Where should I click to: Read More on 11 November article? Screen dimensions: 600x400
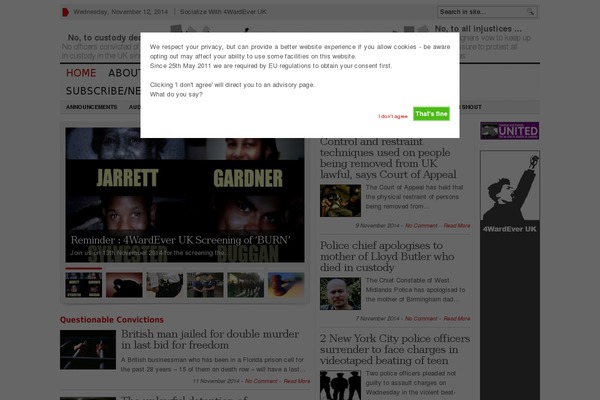click(297, 381)
